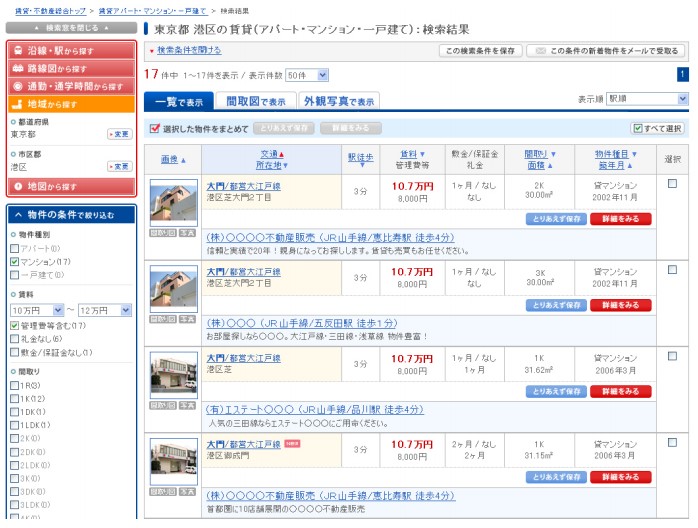698x528 pixels.
Task: Switch to 外観写真で表示 tab
Action: coord(339,102)
